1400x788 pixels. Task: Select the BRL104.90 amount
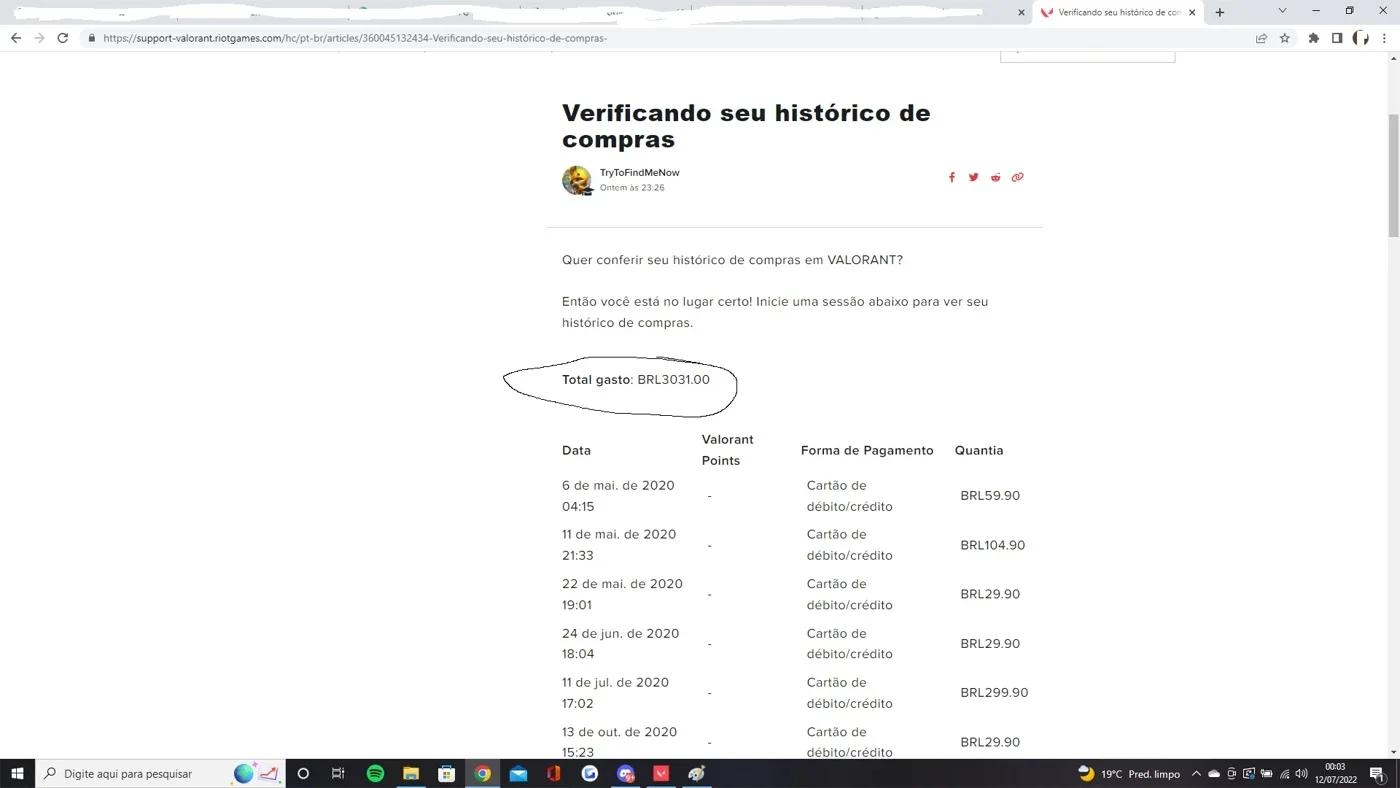[993, 545]
